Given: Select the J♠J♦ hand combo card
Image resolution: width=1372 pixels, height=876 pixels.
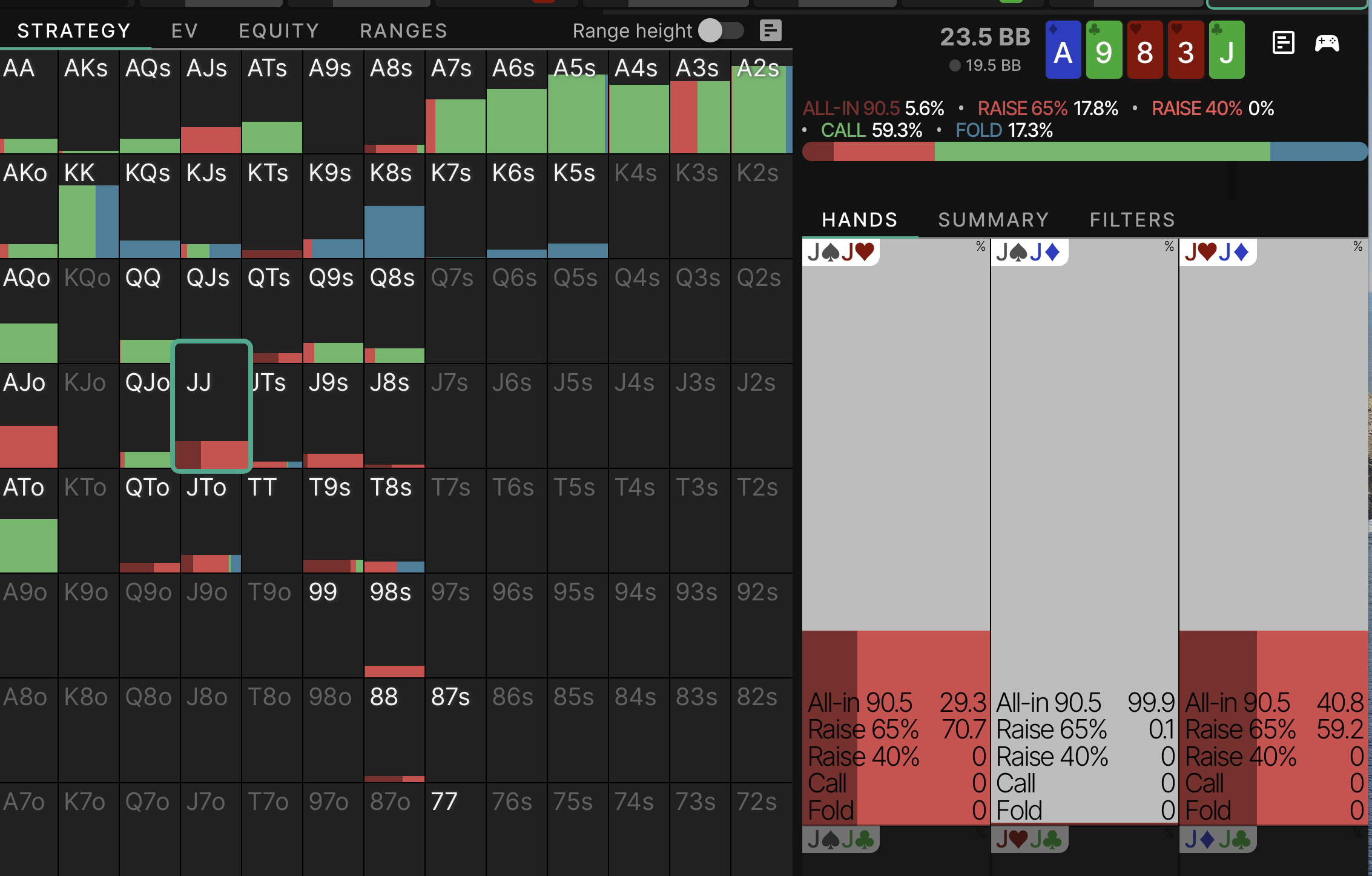Looking at the screenshot, I should [x=1084, y=531].
